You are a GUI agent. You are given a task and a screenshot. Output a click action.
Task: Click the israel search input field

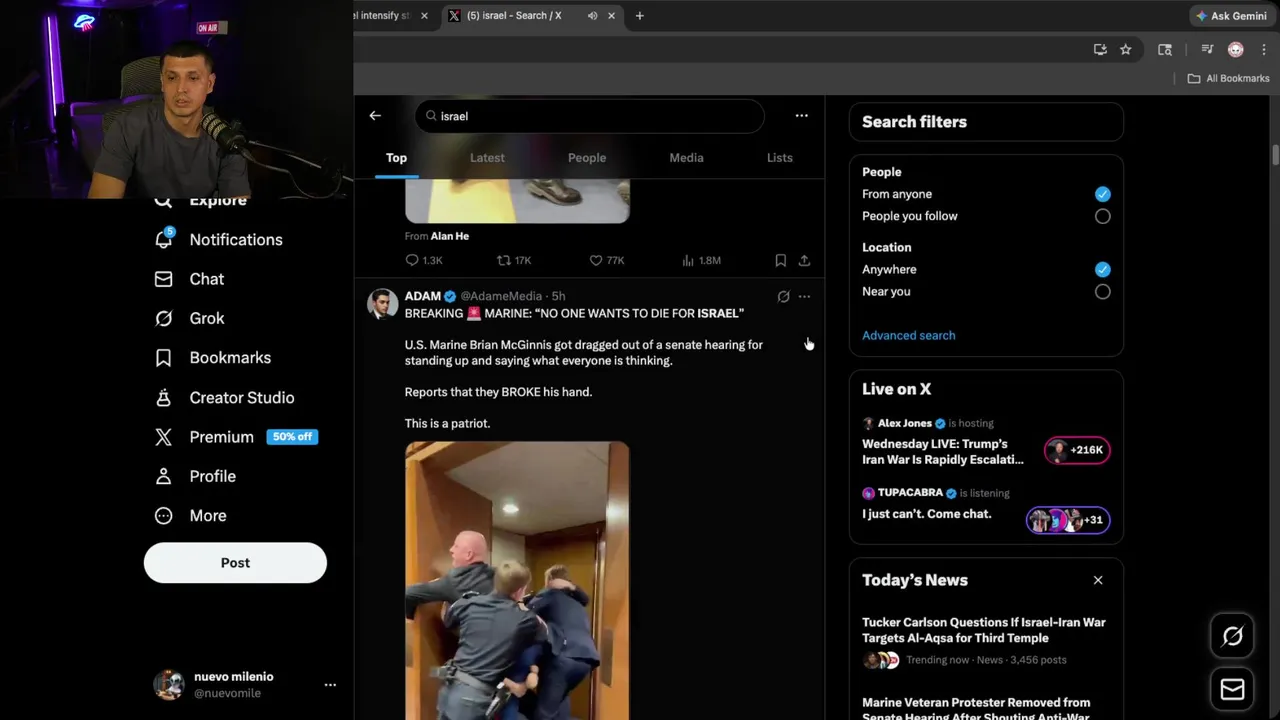(590, 116)
